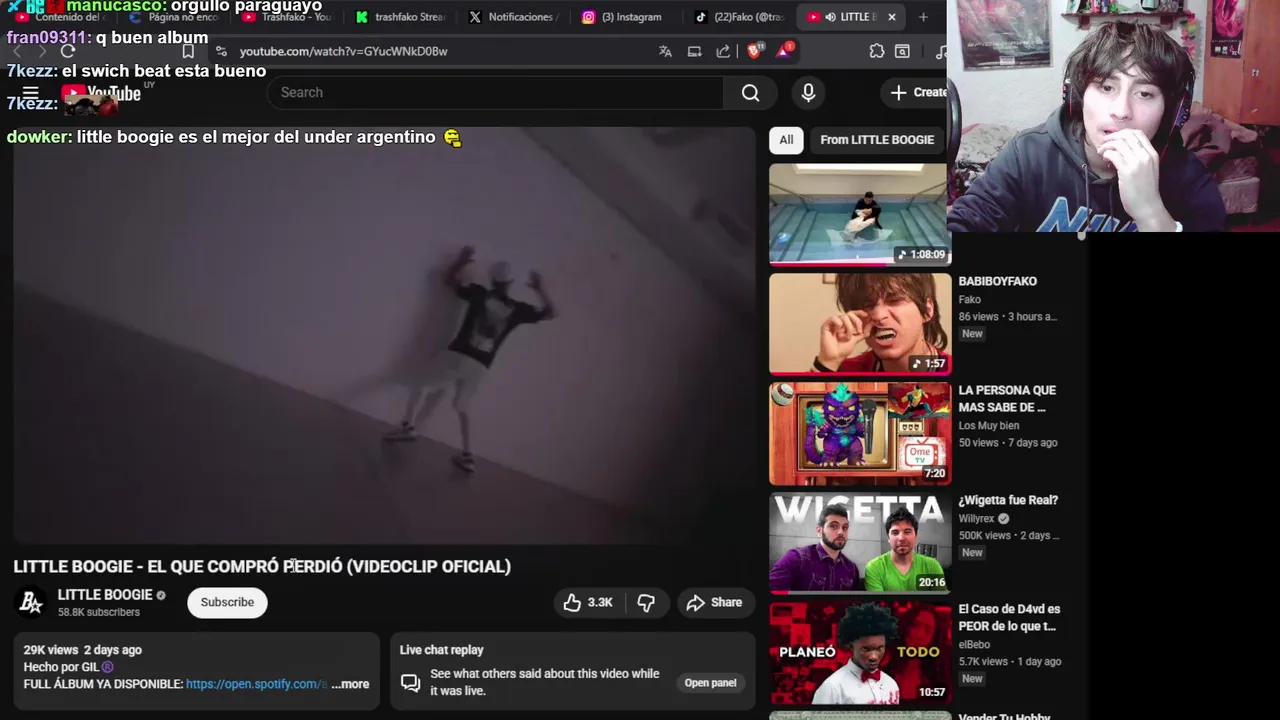Screen dimensions: 1280x720
Task: Open the LITTLE BOOGIE channel name link
Action: (x=105, y=594)
